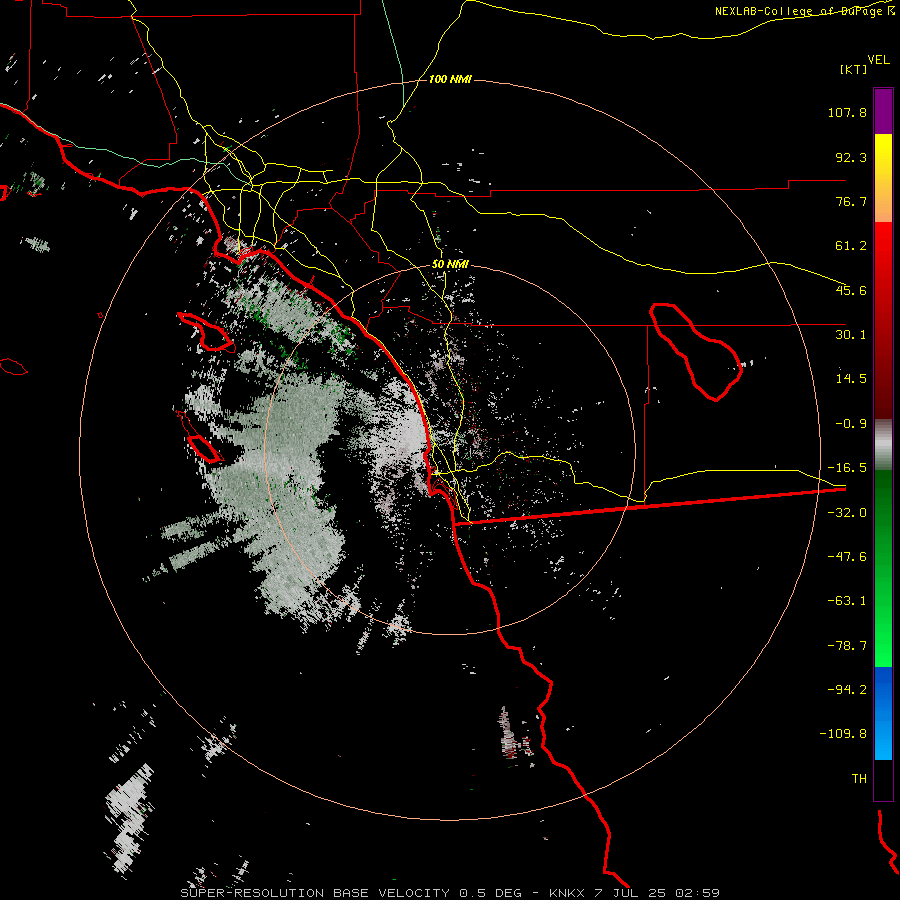The width and height of the screenshot is (900, 900).
Task: Select the -47.6 legend value
Action: tap(847, 557)
